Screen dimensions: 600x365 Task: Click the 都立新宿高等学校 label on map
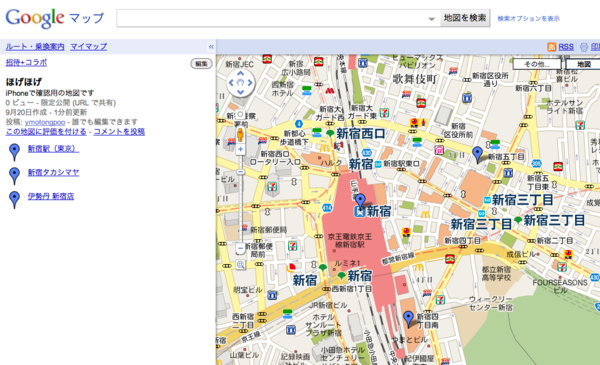[x=496, y=273]
